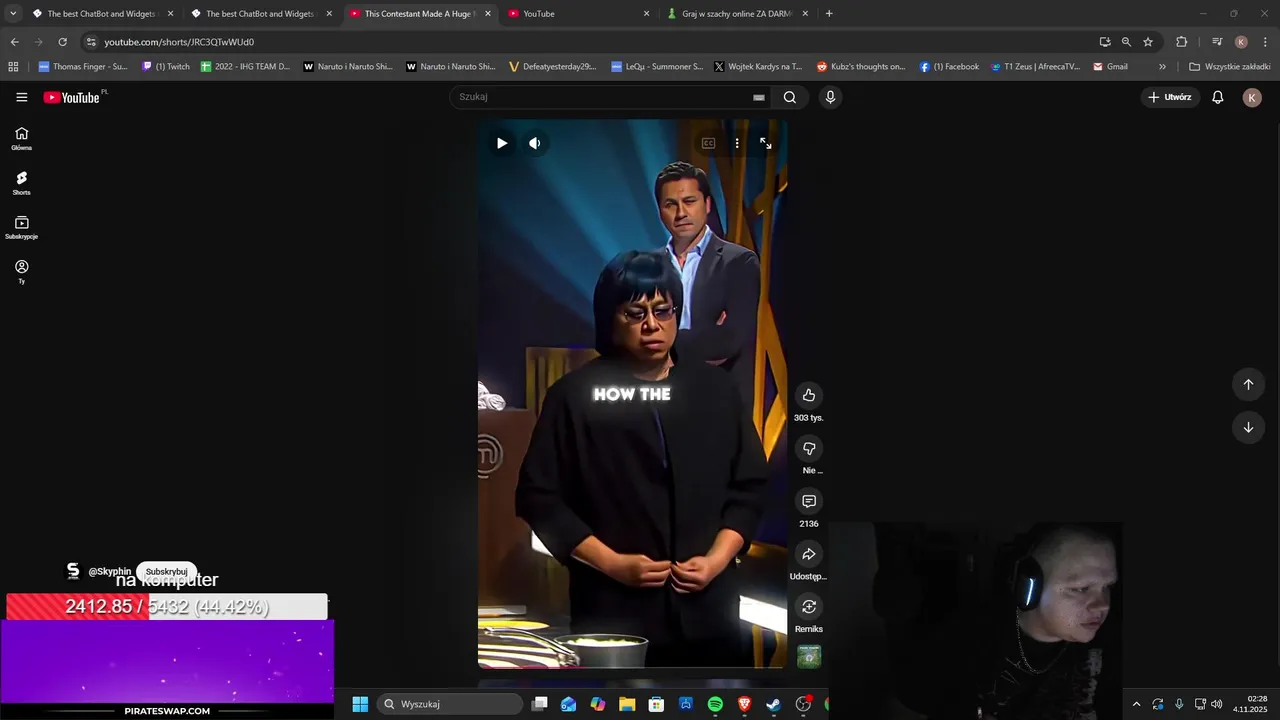The width and height of the screenshot is (1280, 720).
Task: Open the apps grid in bookmarks bar
Action: coord(13,67)
